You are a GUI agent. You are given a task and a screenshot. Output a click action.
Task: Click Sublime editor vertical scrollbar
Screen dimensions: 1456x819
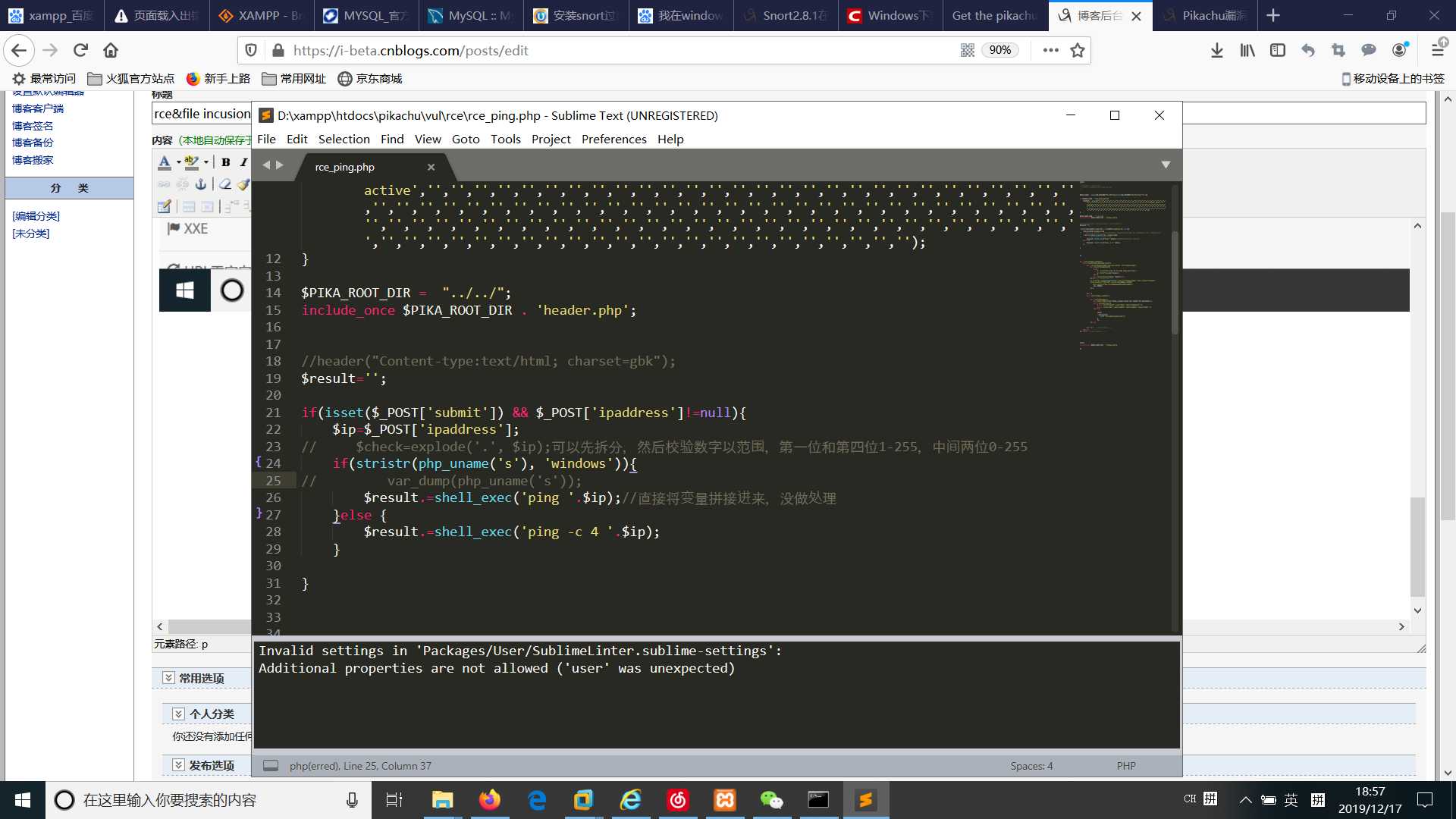[x=1175, y=283]
